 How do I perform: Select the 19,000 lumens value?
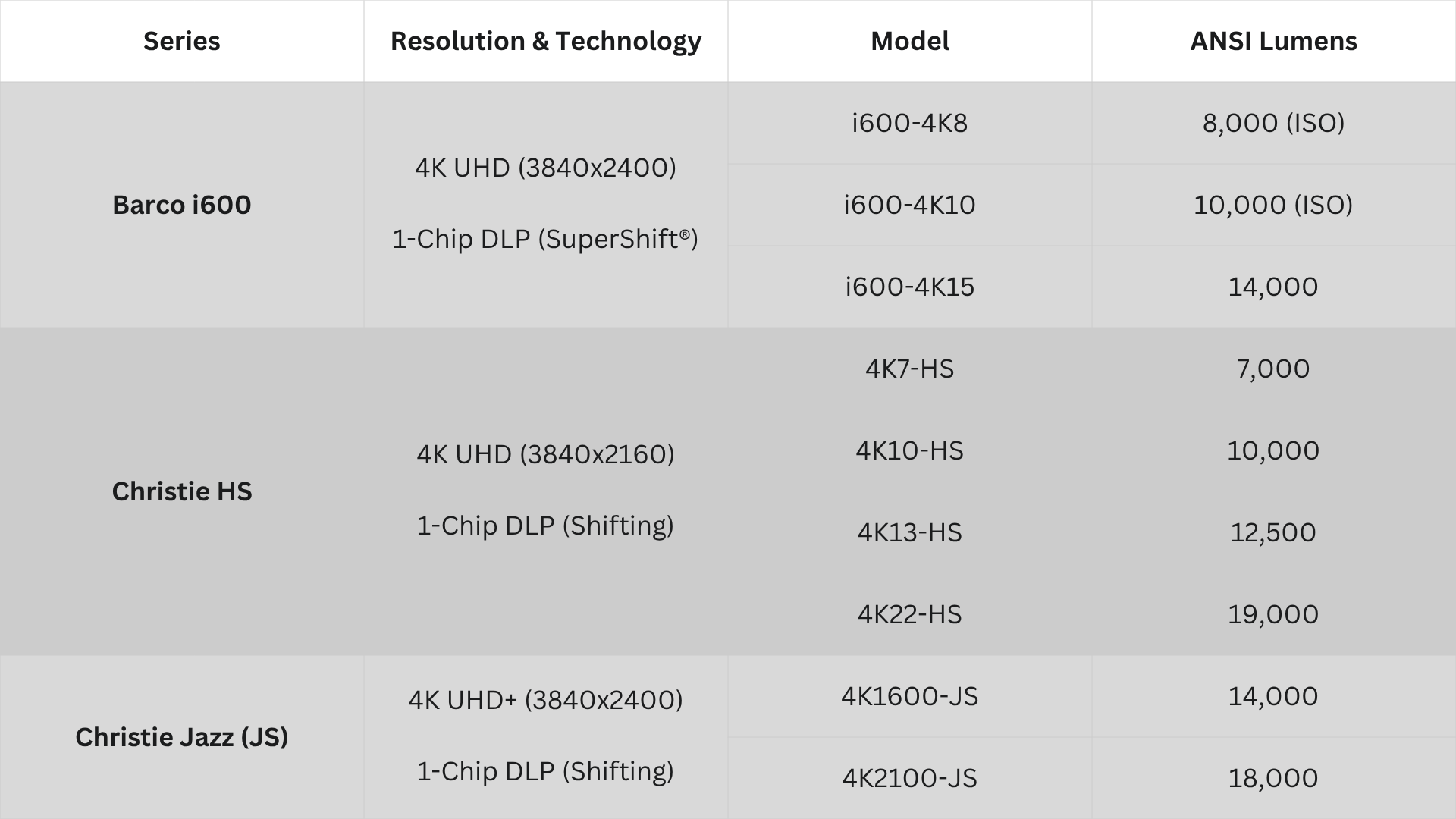click(1274, 614)
